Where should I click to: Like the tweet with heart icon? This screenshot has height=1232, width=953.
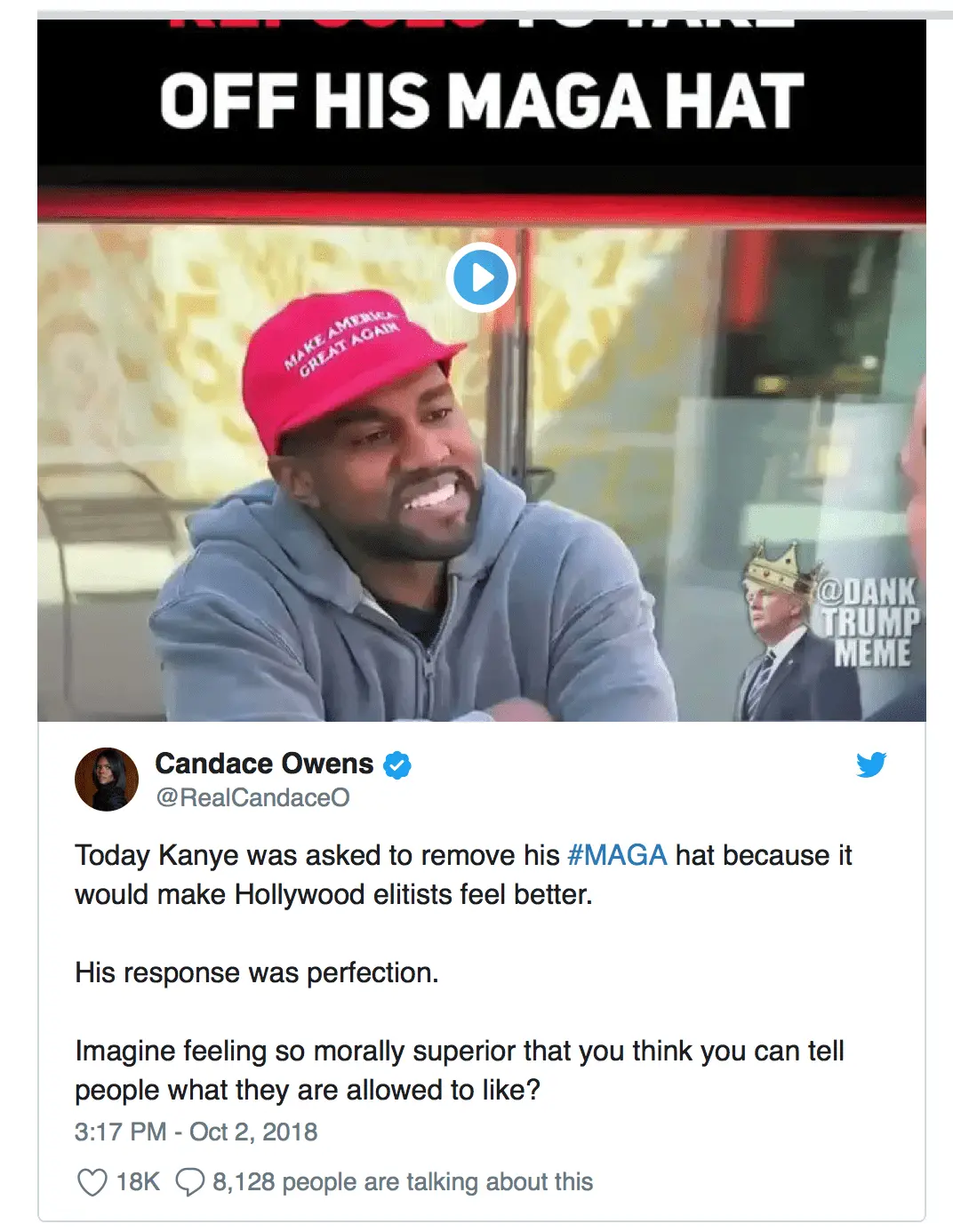pos(92,1182)
